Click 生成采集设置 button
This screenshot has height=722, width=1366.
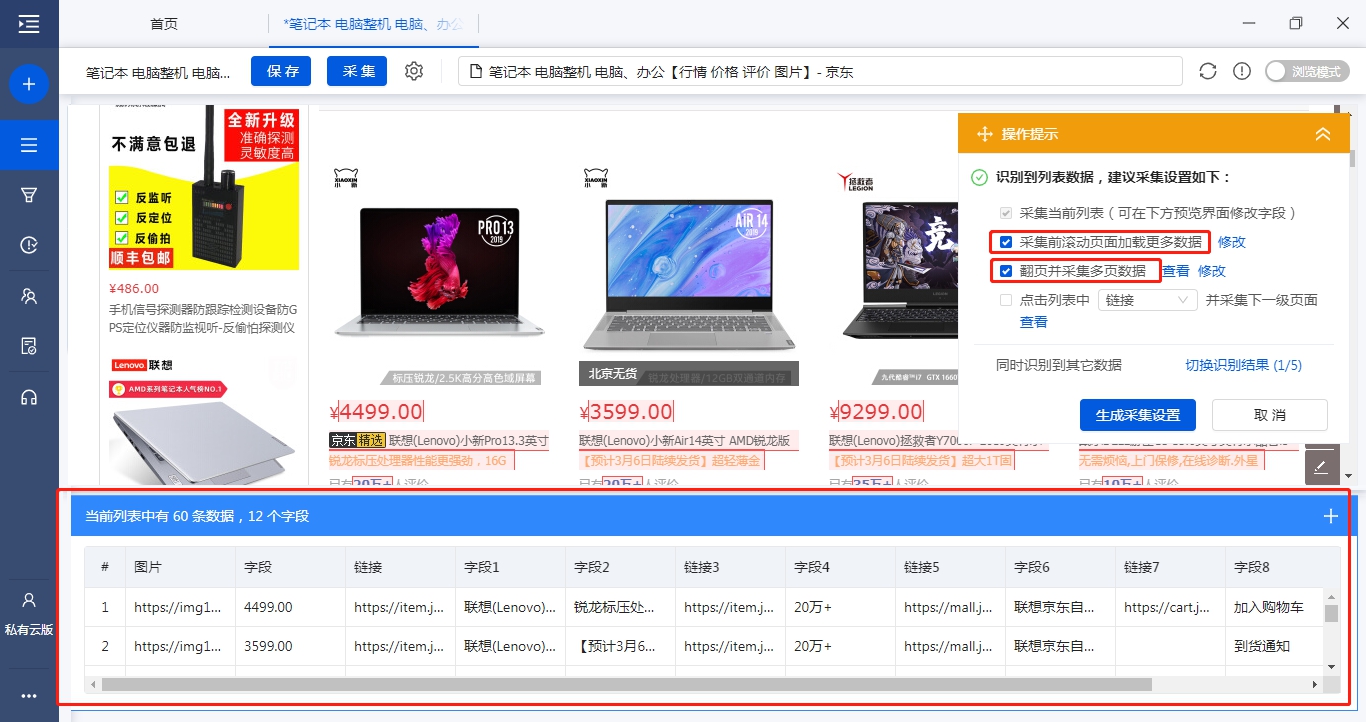(x=1138, y=415)
